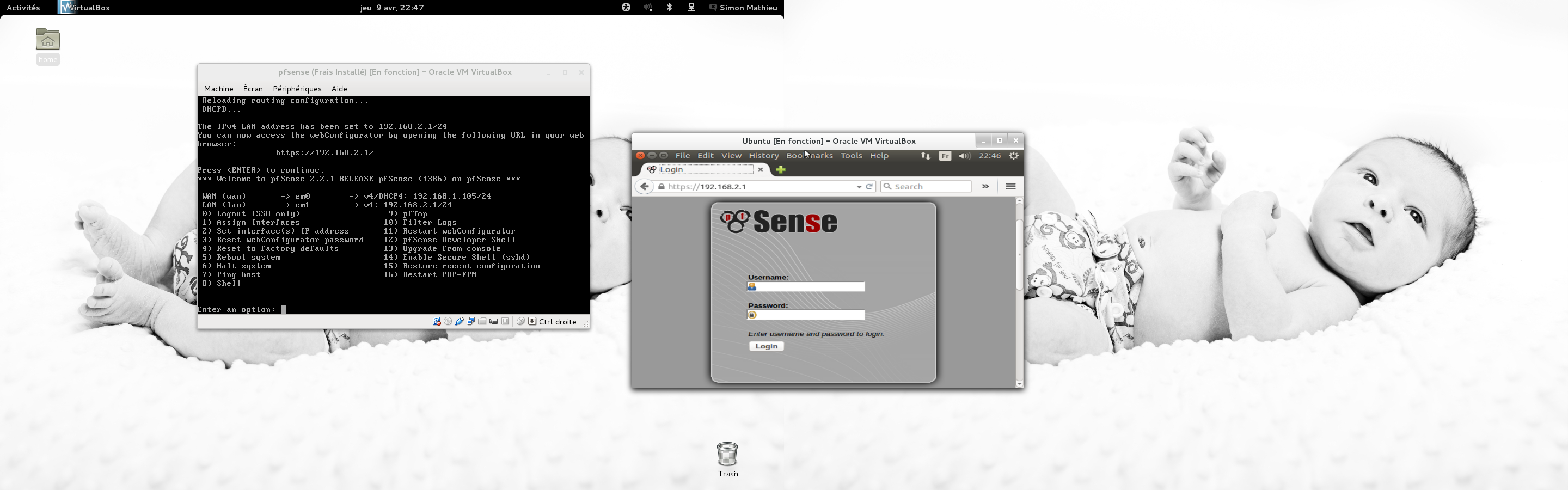Click the Ubuntu guest clock 22:46
The width and height of the screenshot is (1568, 490).
(990, 156)
